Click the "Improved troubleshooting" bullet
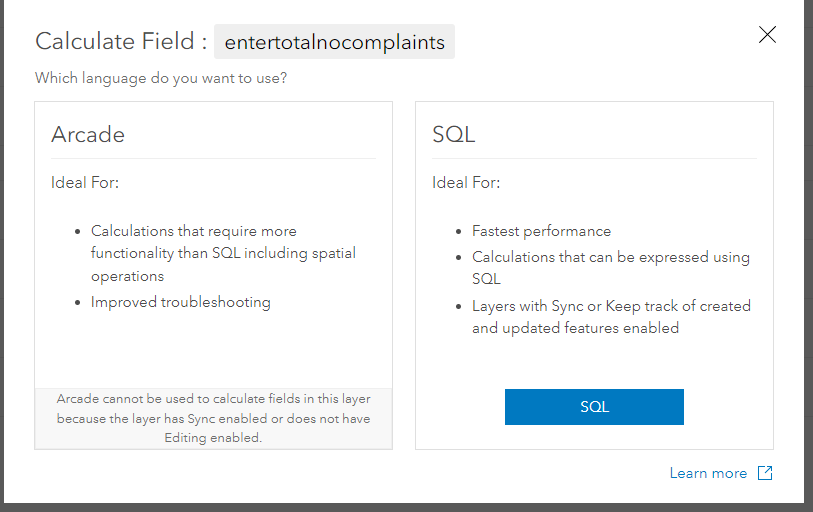813x512 pixels. click(180, 302)
